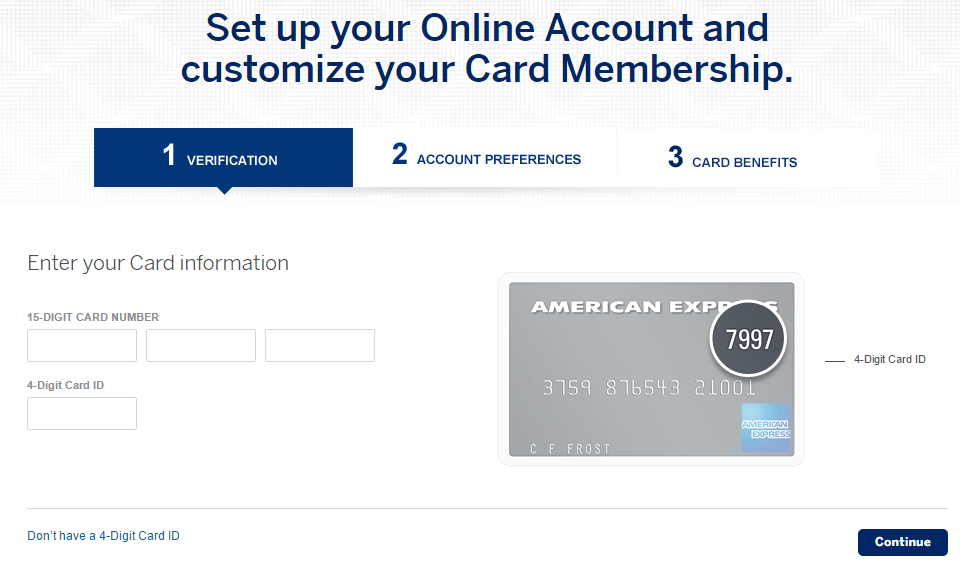Select the third card number input box
Screen dimensions: 960x569
click(x=320, y=345)
